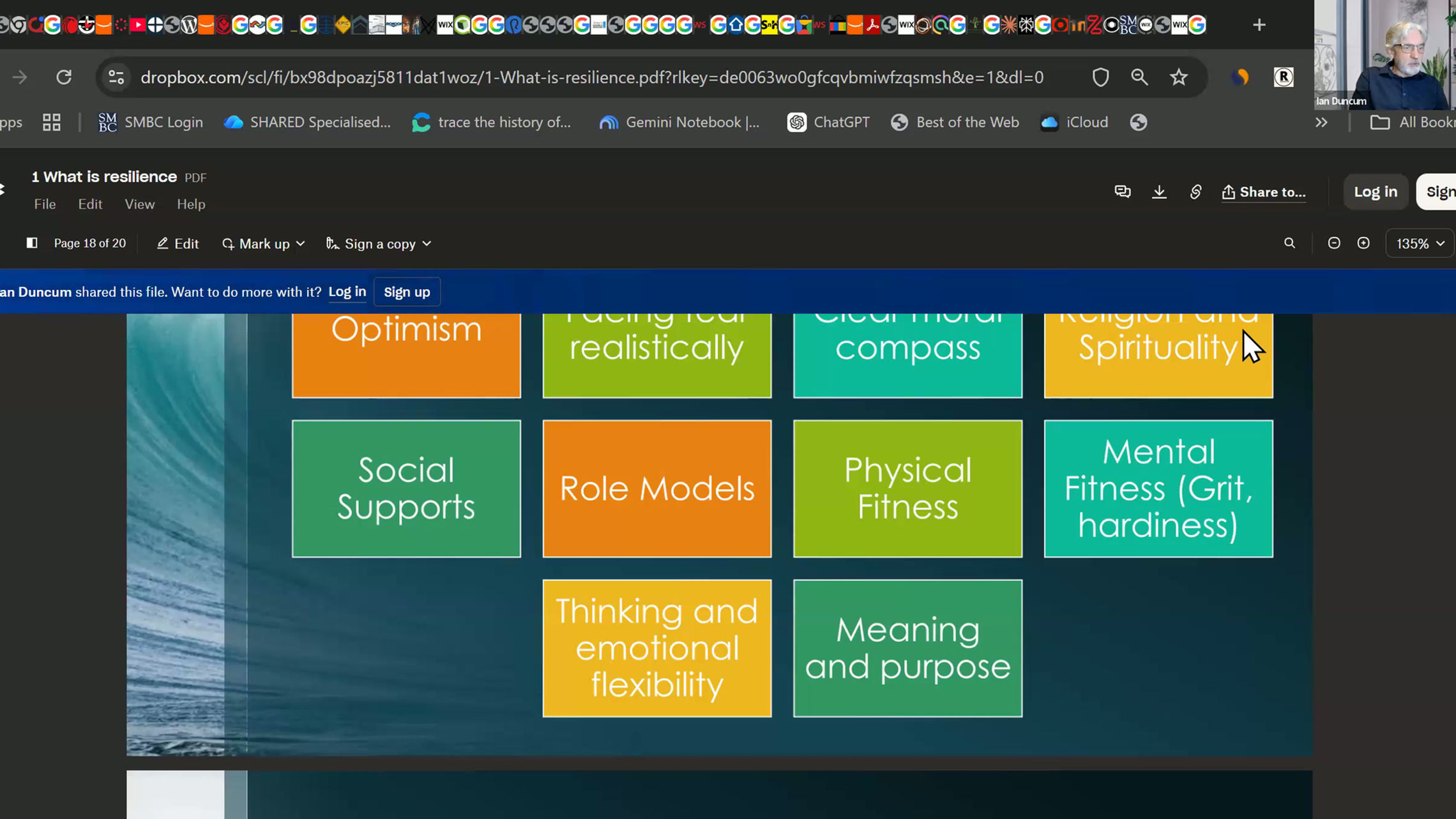Reload the page with the refresh icon
The image size is (1456, 819).
(64, 77)
